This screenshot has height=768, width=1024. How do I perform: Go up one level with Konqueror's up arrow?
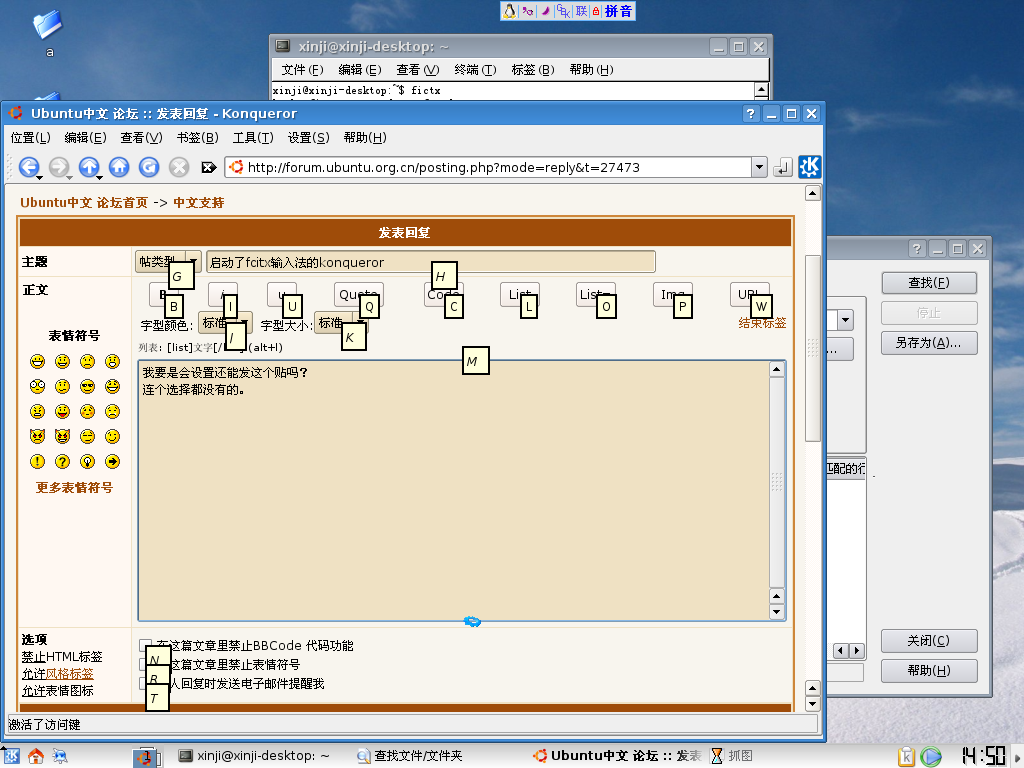click(88, 167)
